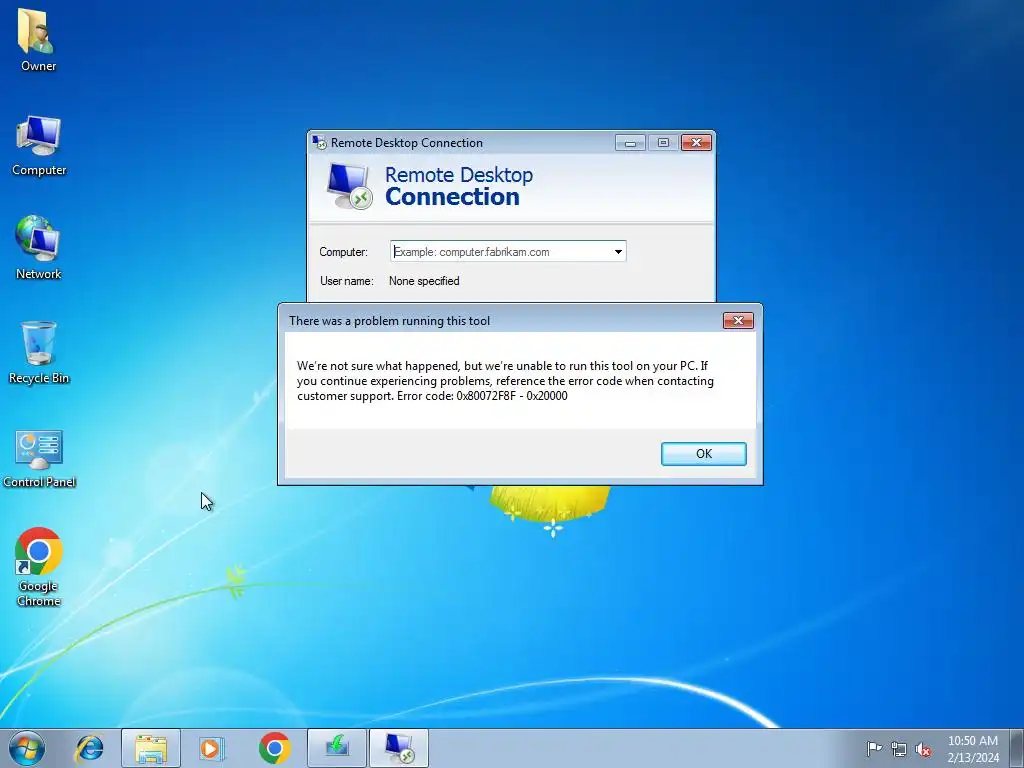Open the Network desktop icon
The width and height of the screenshot is (1024, 768).
click(x=39, y=248)
